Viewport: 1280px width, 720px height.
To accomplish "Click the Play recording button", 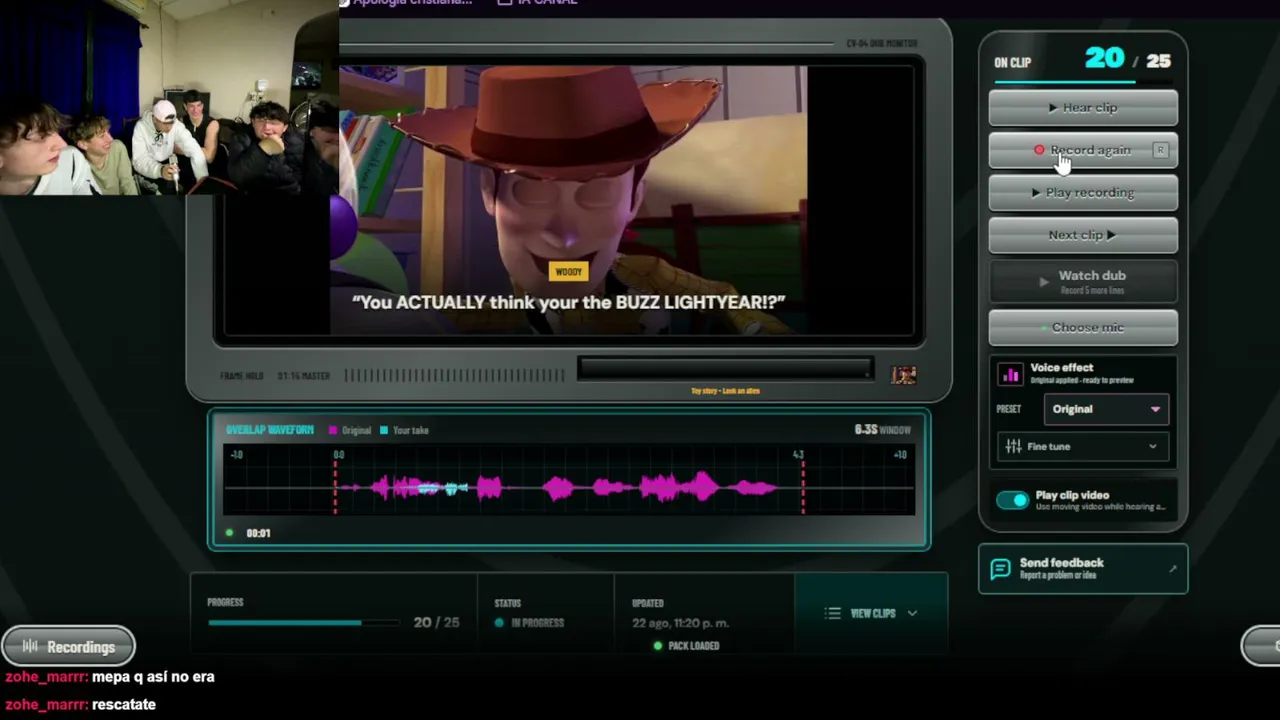I will (x=1083, y=193).
